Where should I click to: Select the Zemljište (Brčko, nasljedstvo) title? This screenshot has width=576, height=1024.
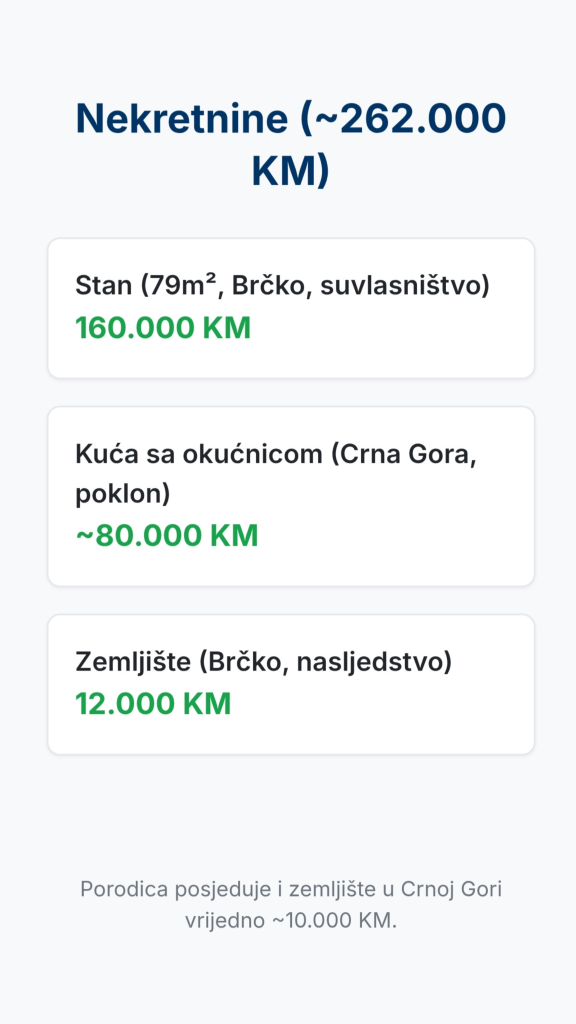click(264, 662)
